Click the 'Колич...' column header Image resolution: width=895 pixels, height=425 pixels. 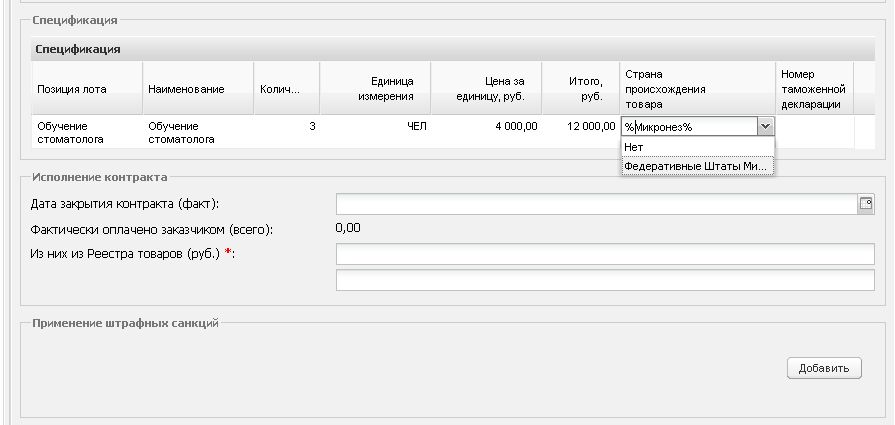287,89
